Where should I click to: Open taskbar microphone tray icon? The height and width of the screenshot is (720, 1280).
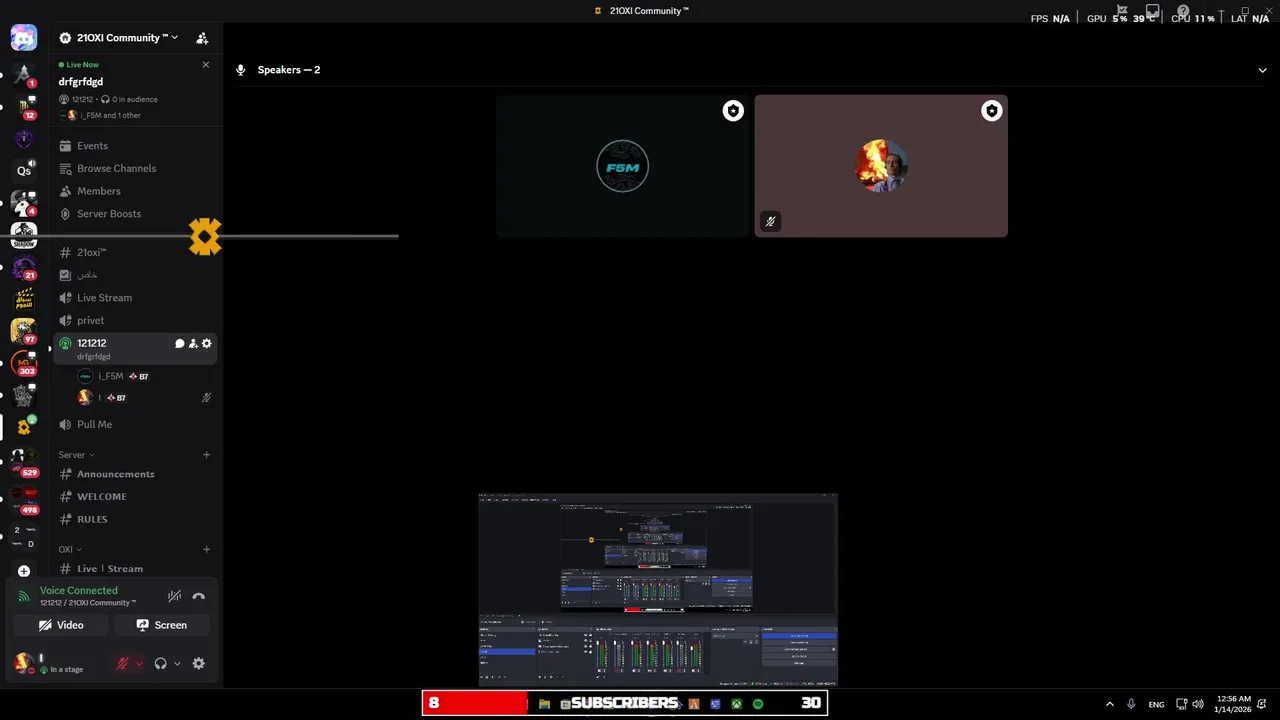tap(1131, 704)
